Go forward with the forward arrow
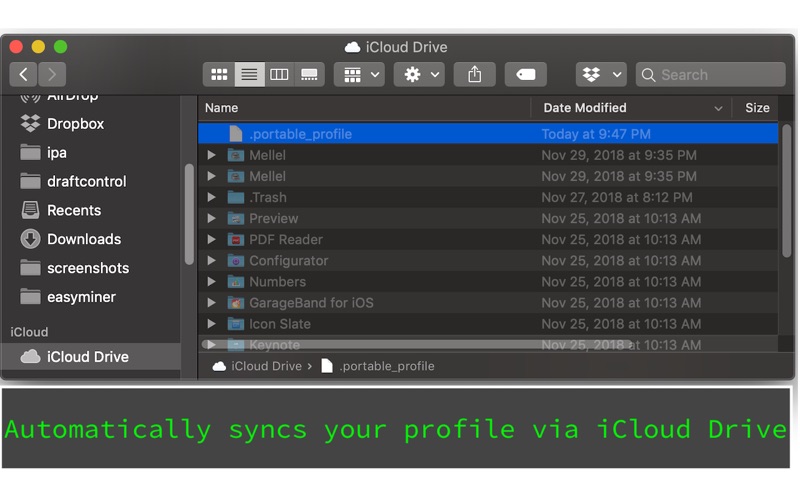Screen dimensions: 800x500 coord(52,74)
